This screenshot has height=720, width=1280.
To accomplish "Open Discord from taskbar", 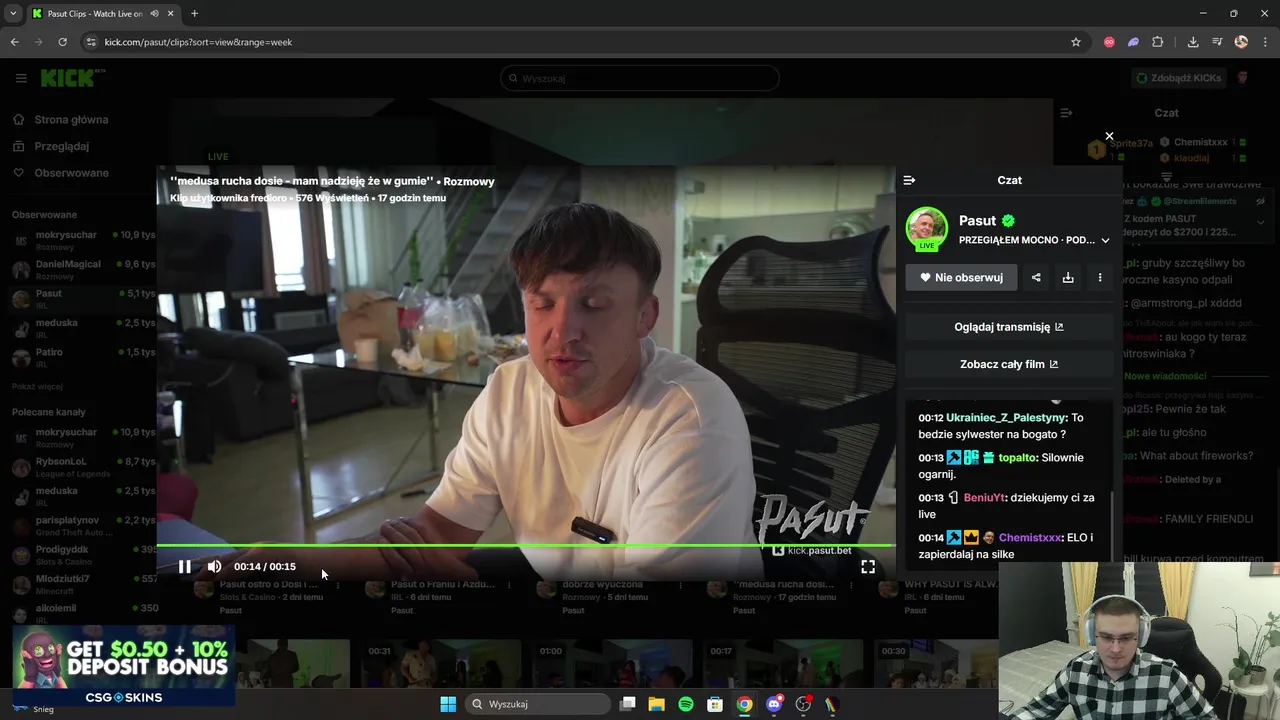I will 774,704.
